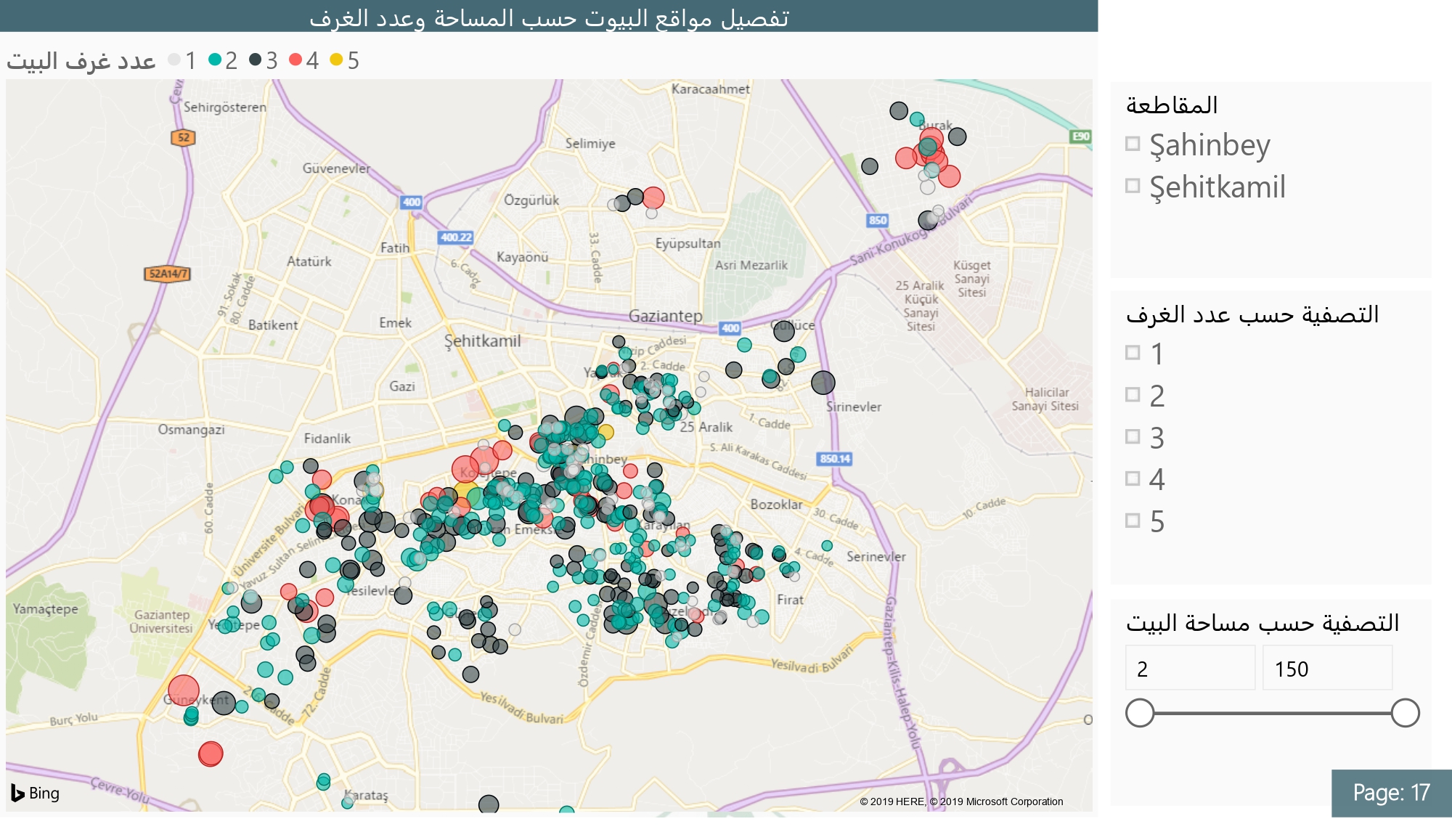Click the 52A14/7 route marker

168,273
